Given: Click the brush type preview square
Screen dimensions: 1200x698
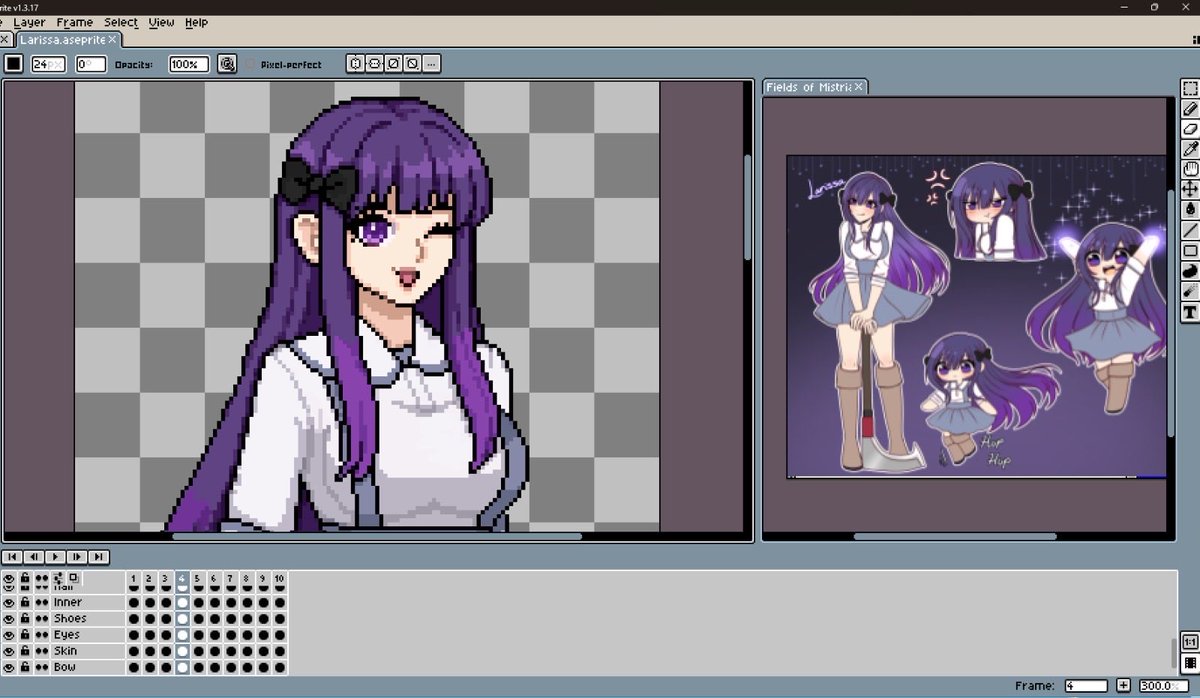Looking at the screenshot, I should coord(13,64).
